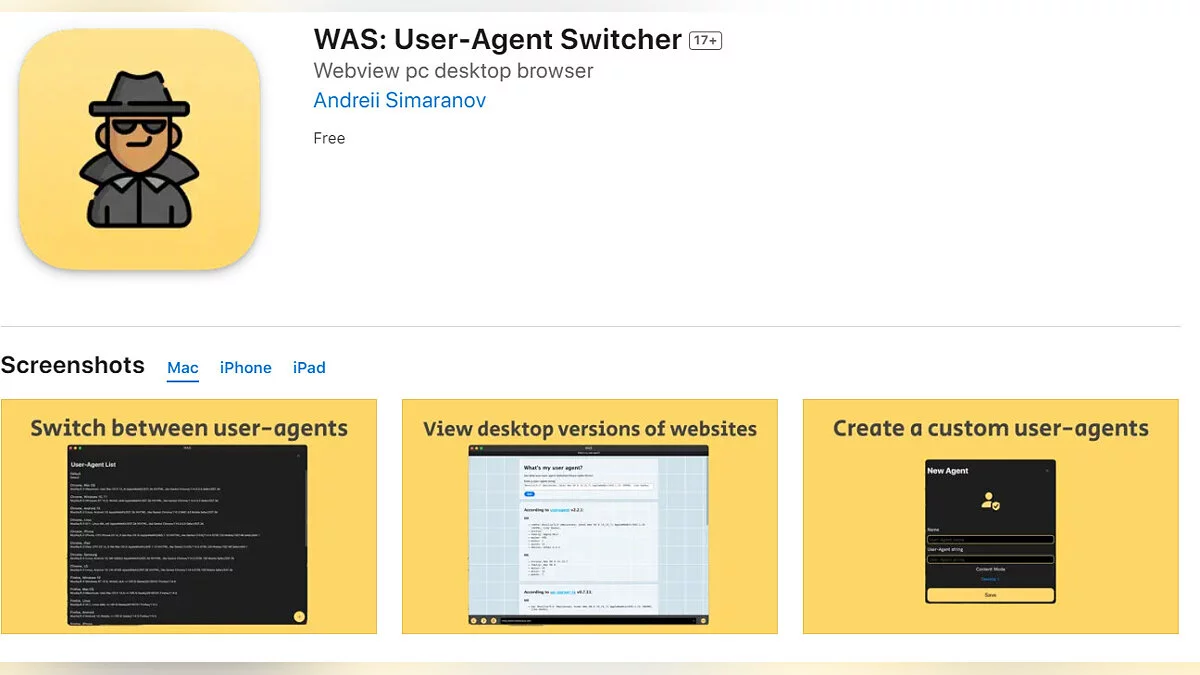Open the 'Switch between user-agents' screenshot
Image resolution: width=1200 pixels, height=675 pixels.
click(x=189, y=516)
